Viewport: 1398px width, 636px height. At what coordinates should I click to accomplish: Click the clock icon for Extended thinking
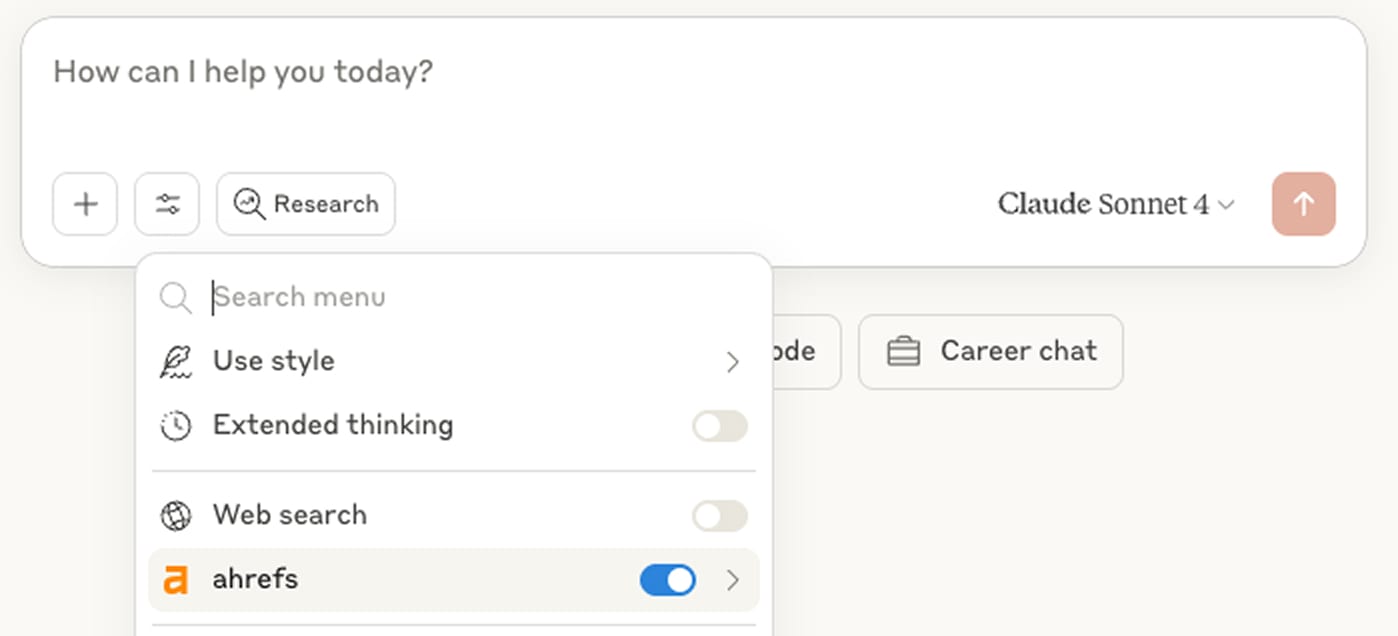(176, 426)
